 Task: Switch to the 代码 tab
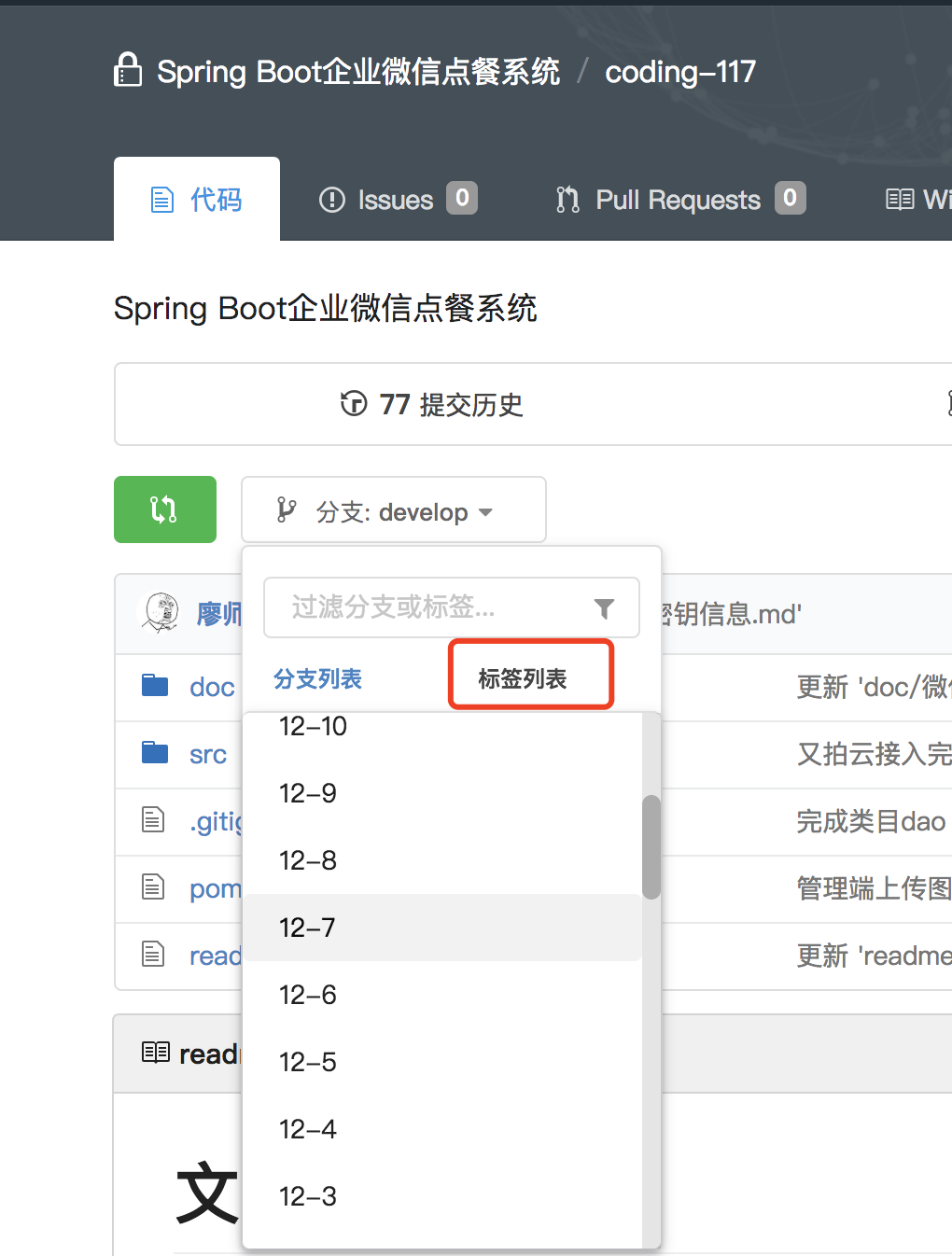tap(197, 199)
